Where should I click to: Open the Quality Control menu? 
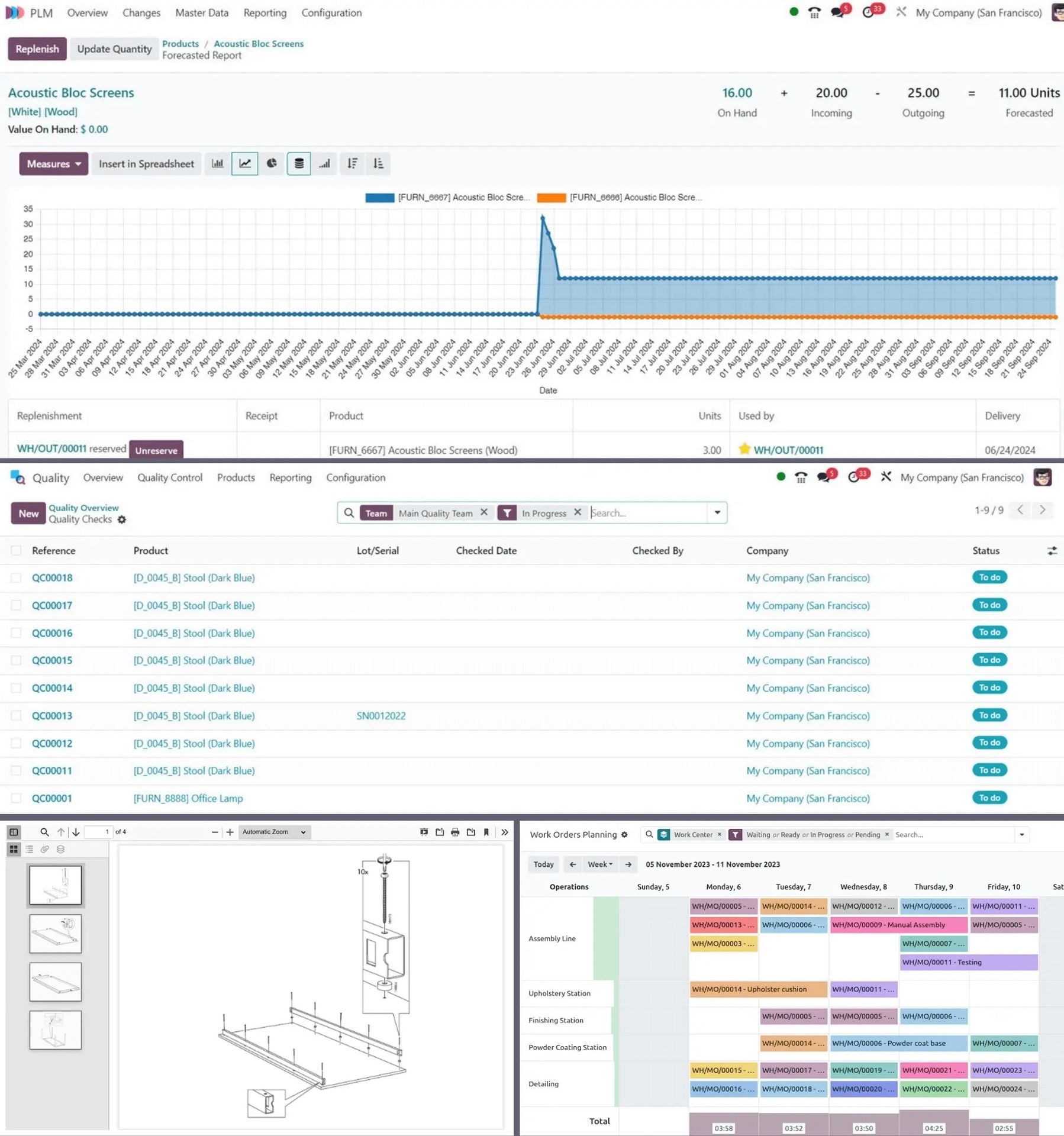[x=170, y=477]
